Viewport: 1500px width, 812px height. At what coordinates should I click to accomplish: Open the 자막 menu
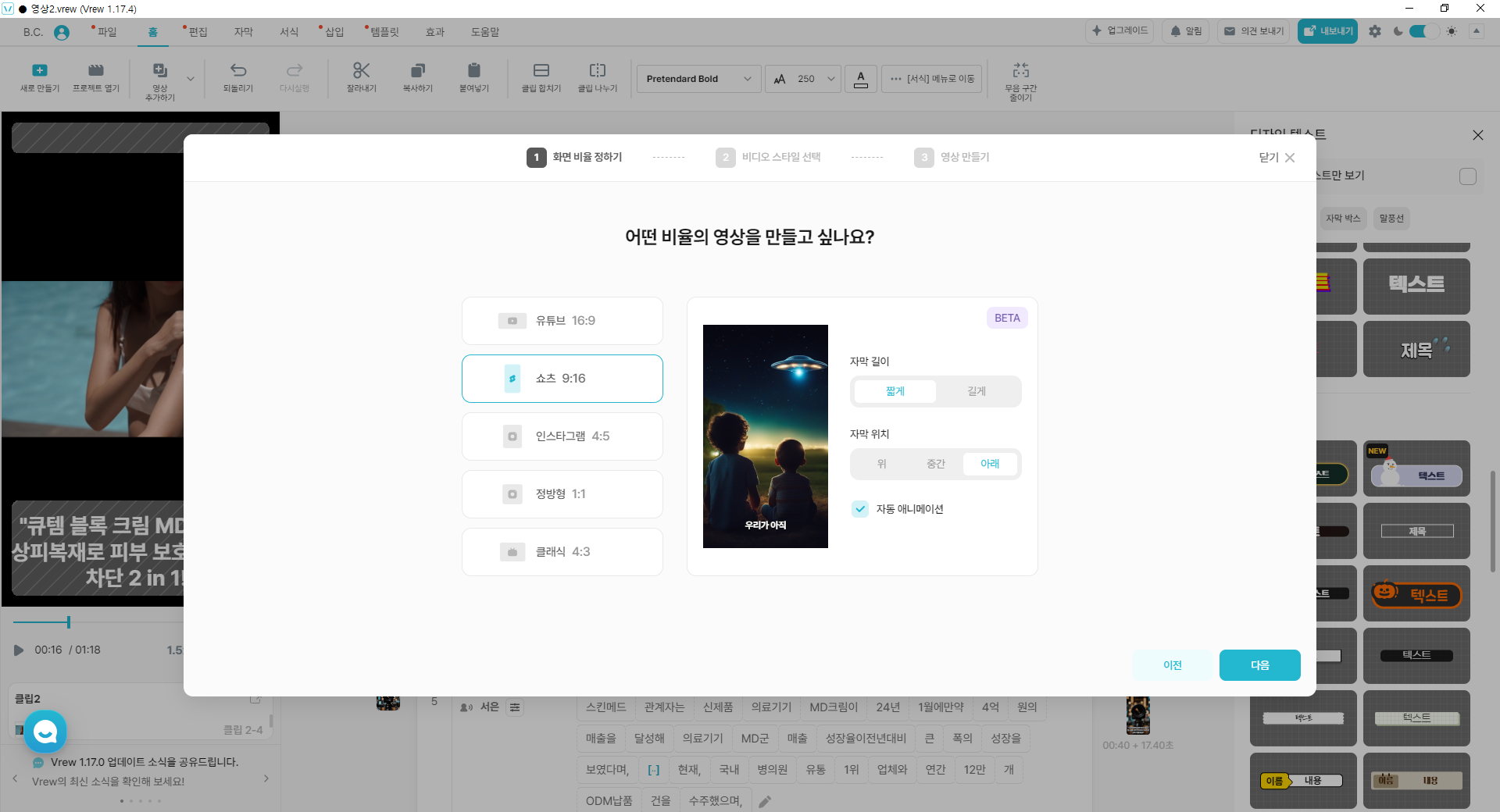[x=244, y=32]
